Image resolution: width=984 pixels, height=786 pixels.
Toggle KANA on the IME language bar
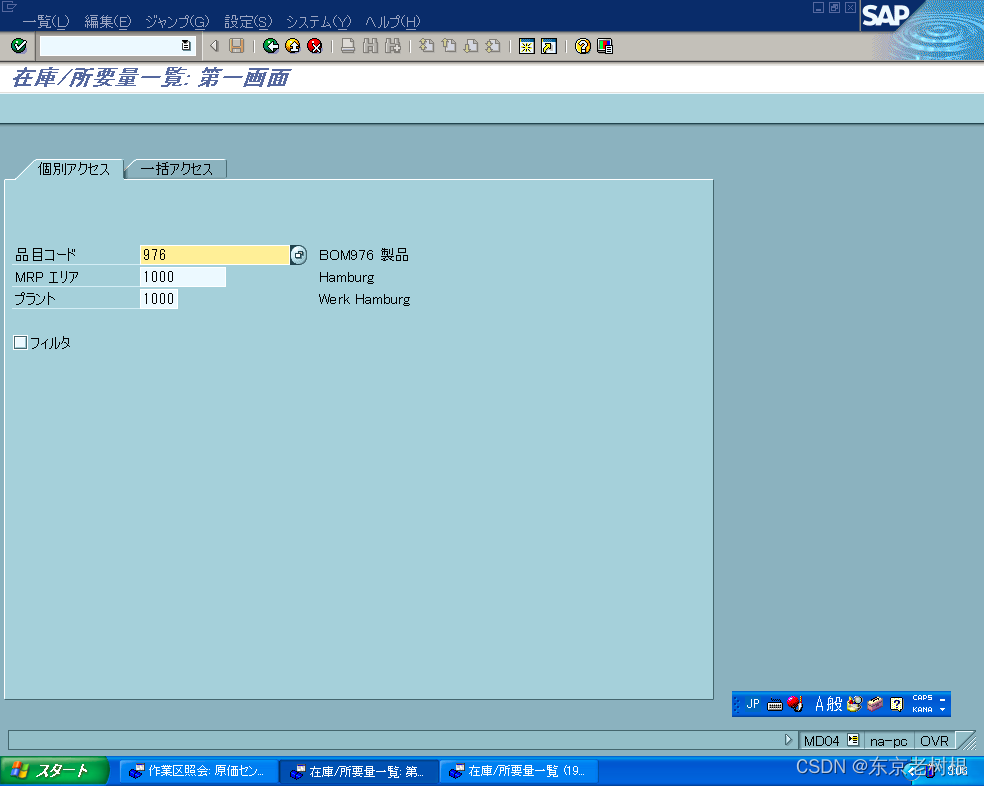click(x=922, y=709)
